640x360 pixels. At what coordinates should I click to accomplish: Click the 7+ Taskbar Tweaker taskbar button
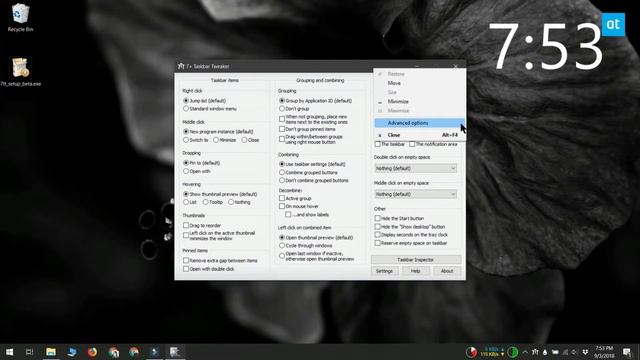(x=175, y=352)
